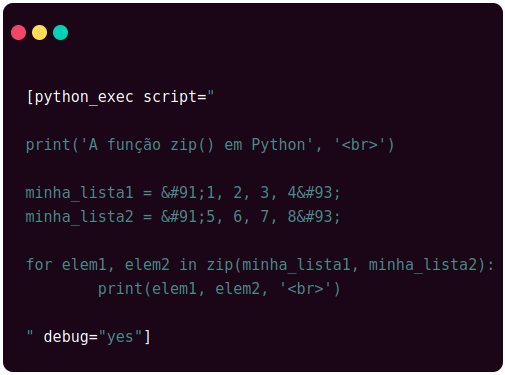Click the yellow window dot
The image size is (505, 375).
point(39,32)
